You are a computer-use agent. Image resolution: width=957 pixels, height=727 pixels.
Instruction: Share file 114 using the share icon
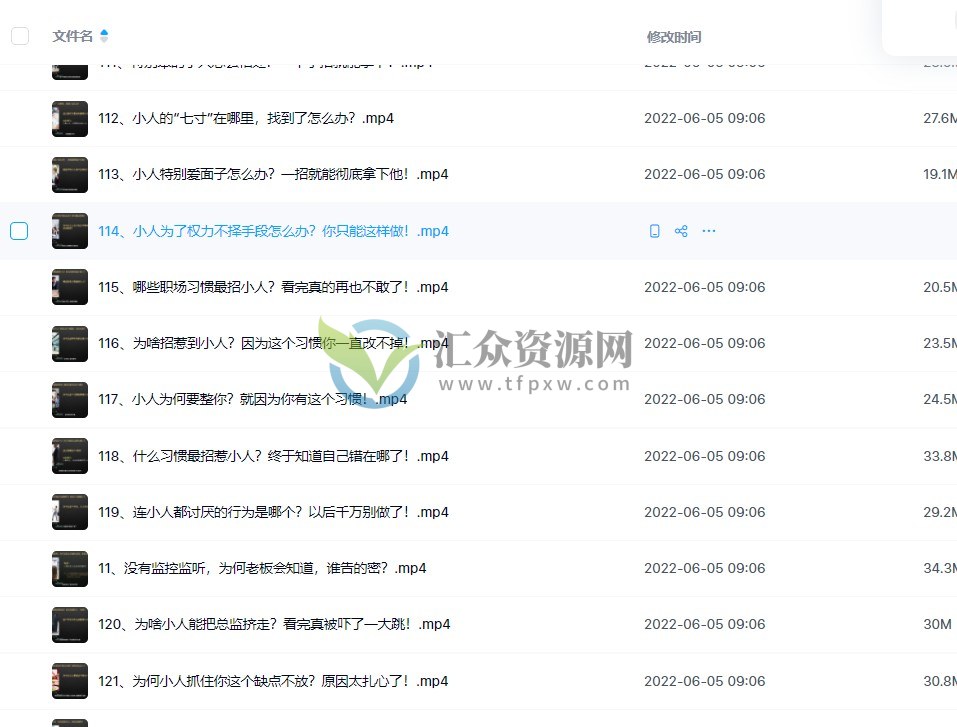[x=681, y=231]
